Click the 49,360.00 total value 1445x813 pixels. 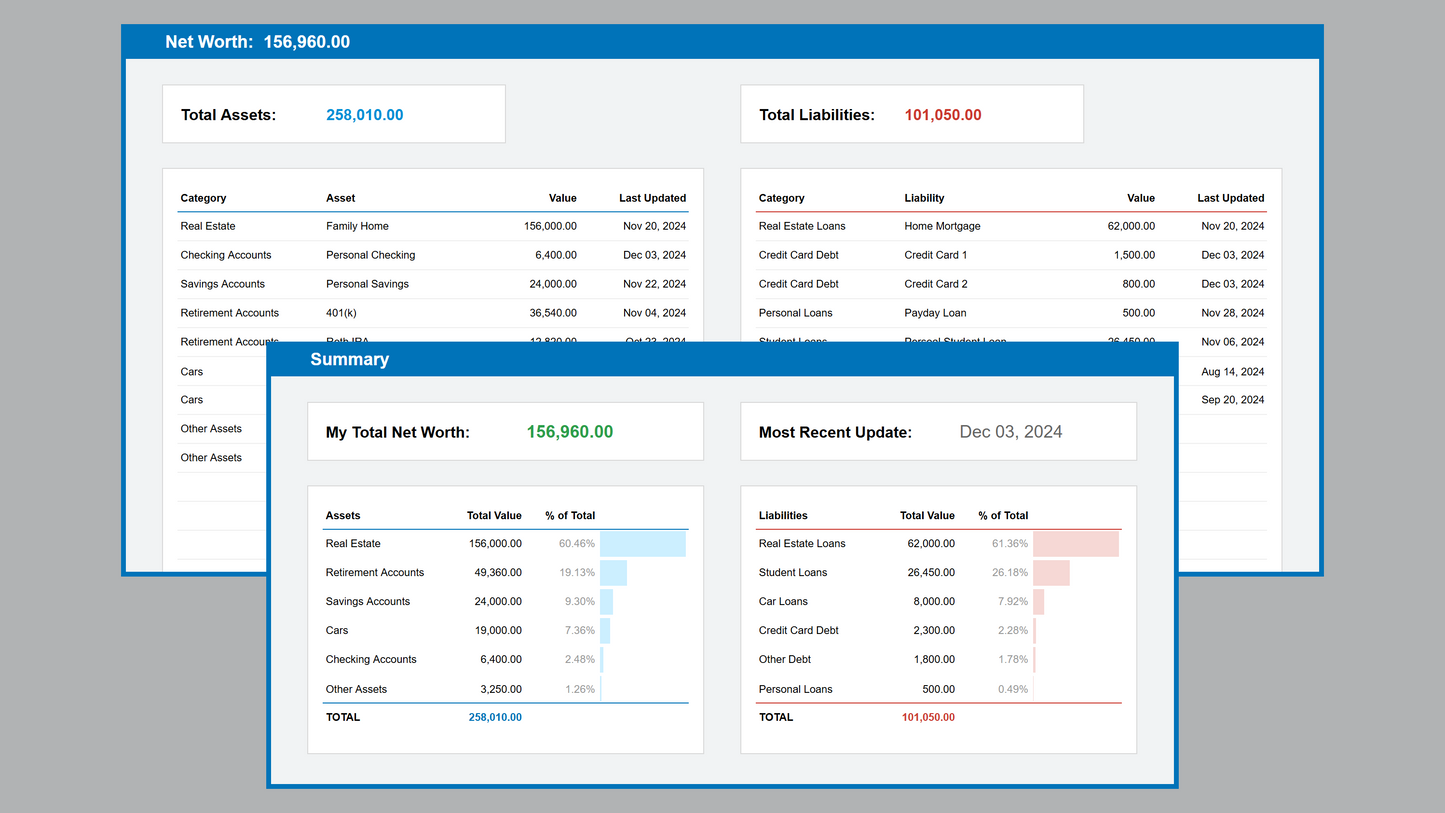(498, 573)
